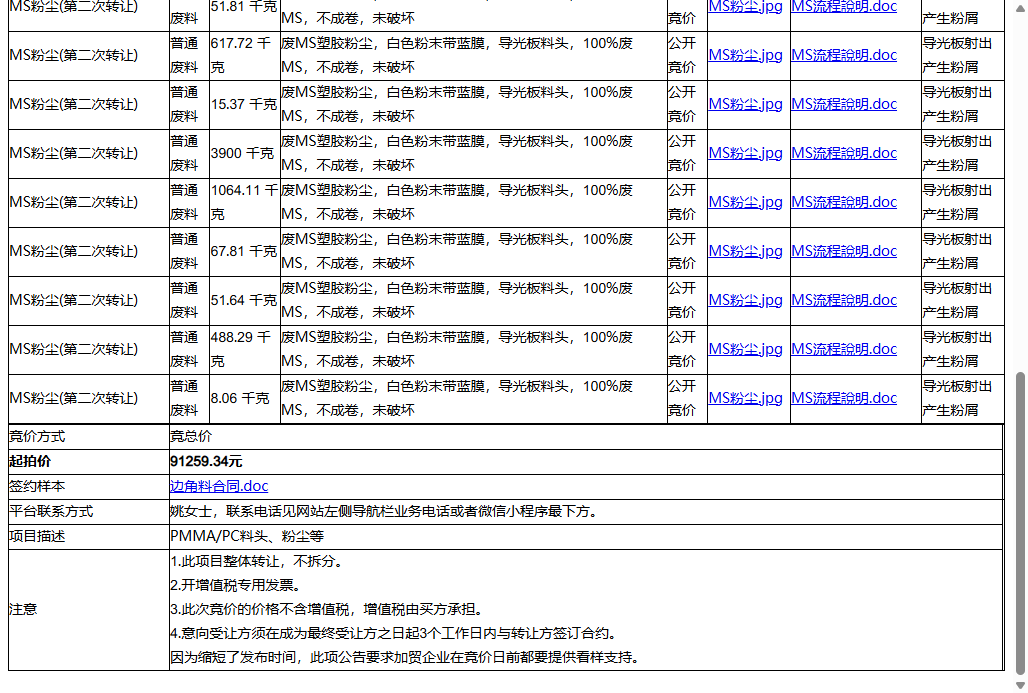Click 公开竞价 in the 1064.11 千克 row

pos(682,203)
